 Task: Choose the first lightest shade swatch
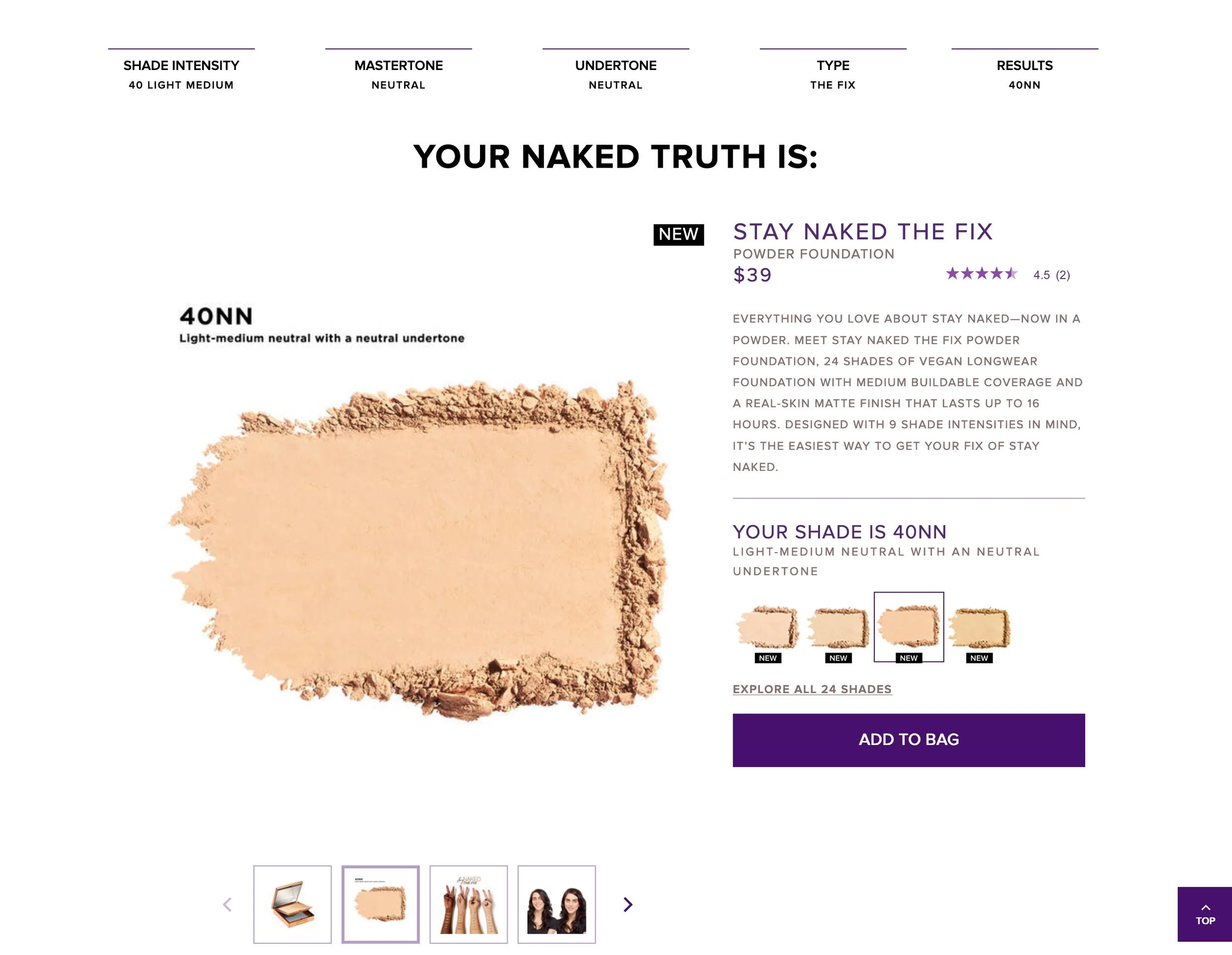point(768,627)
